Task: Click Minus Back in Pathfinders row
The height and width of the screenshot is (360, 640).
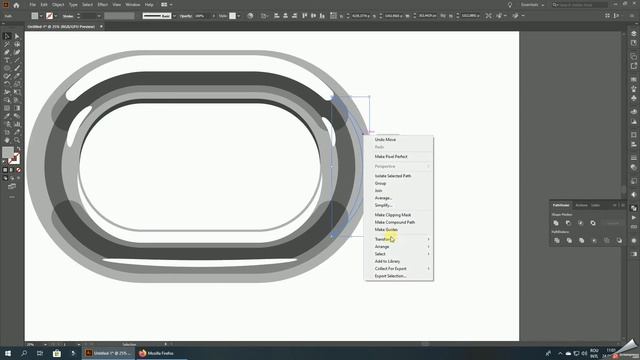Action: tap(619, 240)
